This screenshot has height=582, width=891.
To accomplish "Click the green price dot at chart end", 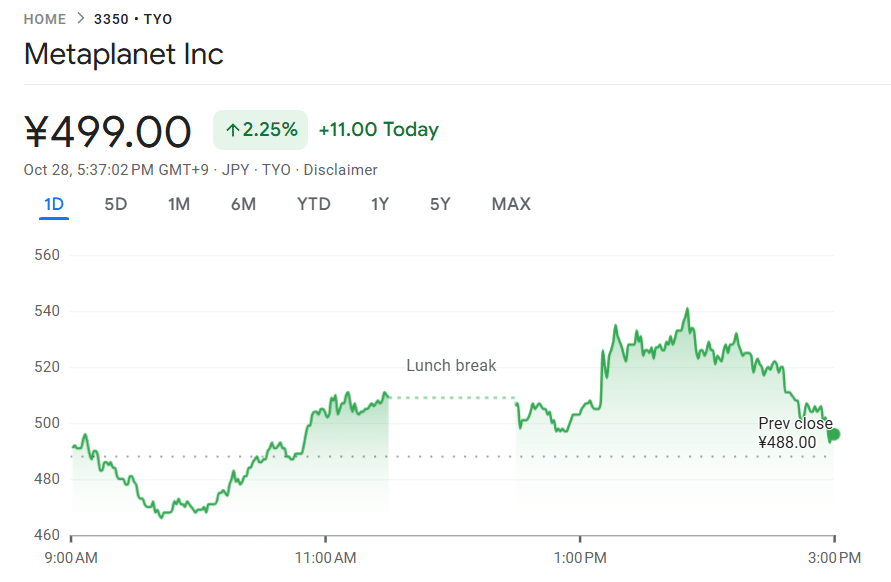I will click(x=834, y=434).
